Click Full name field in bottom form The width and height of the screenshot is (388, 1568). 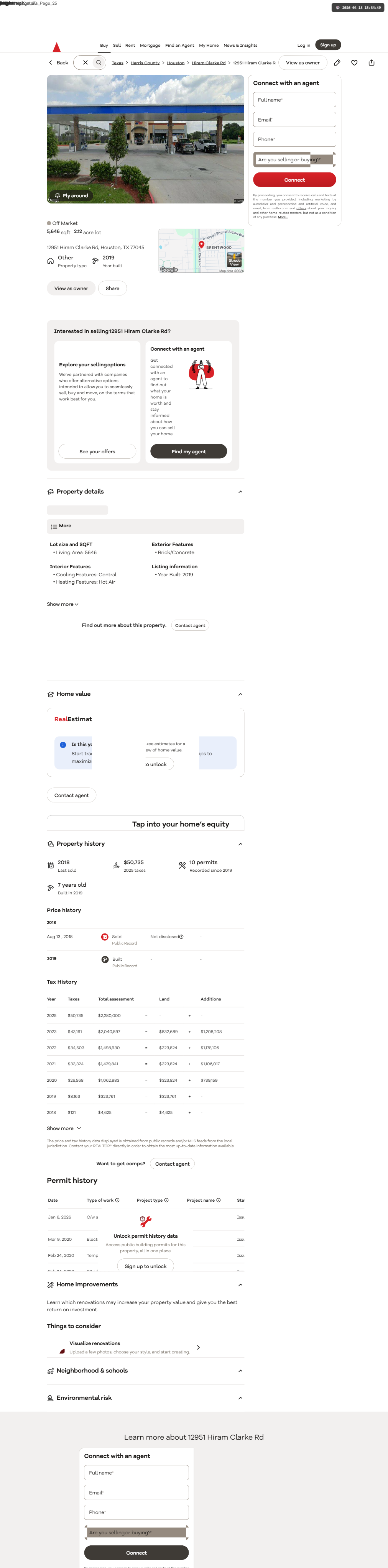tap(136, 1473)
